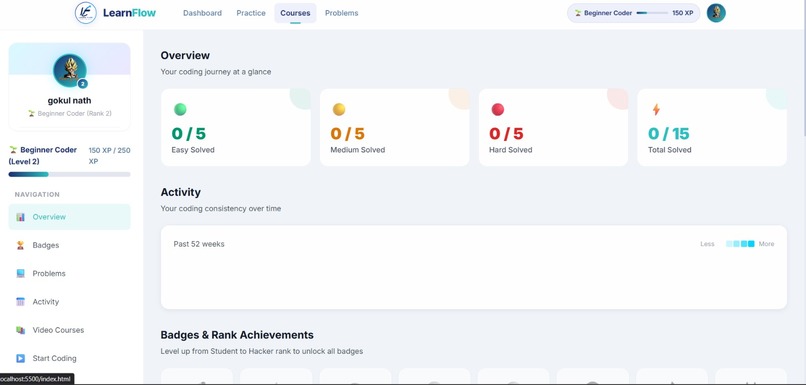This screenshot has height=385, width=806.
Task: Click the Video Courses books icon
Action: 21,330
